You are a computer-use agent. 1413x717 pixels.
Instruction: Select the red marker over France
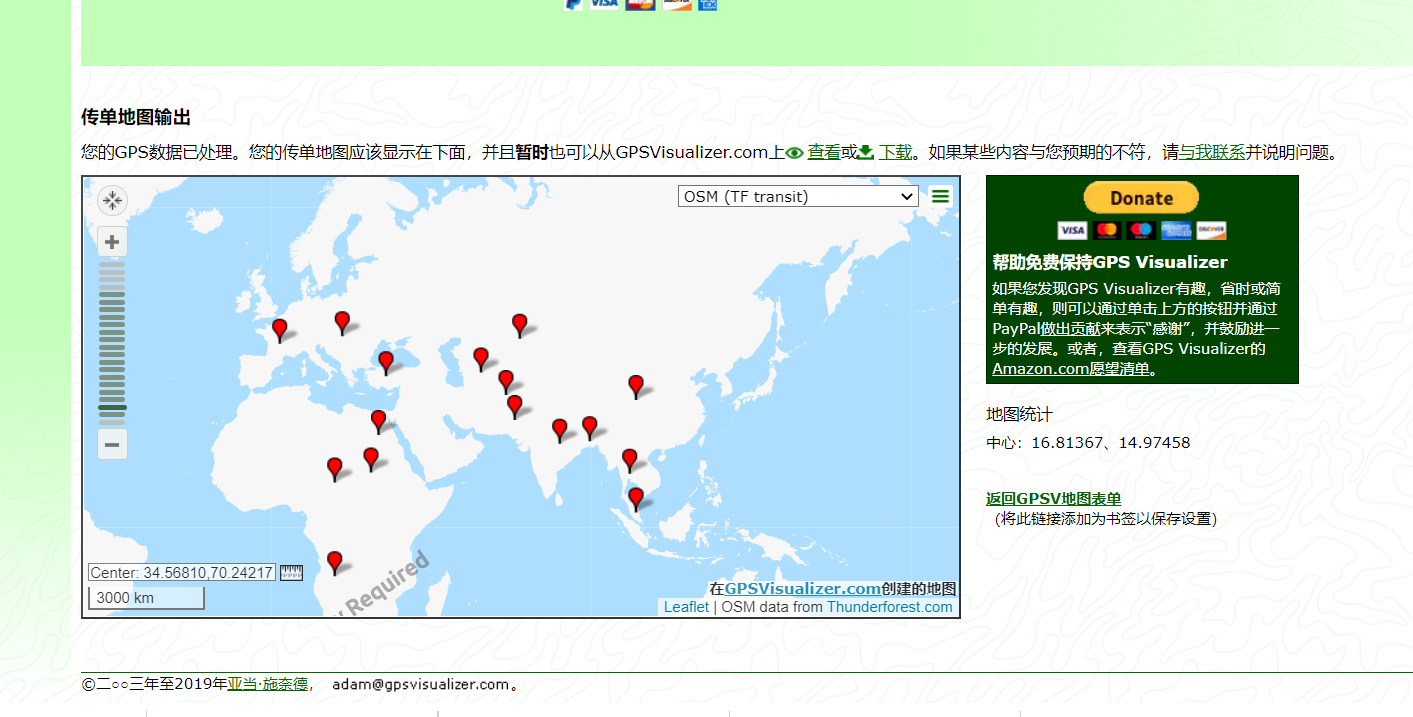(280, 329)
